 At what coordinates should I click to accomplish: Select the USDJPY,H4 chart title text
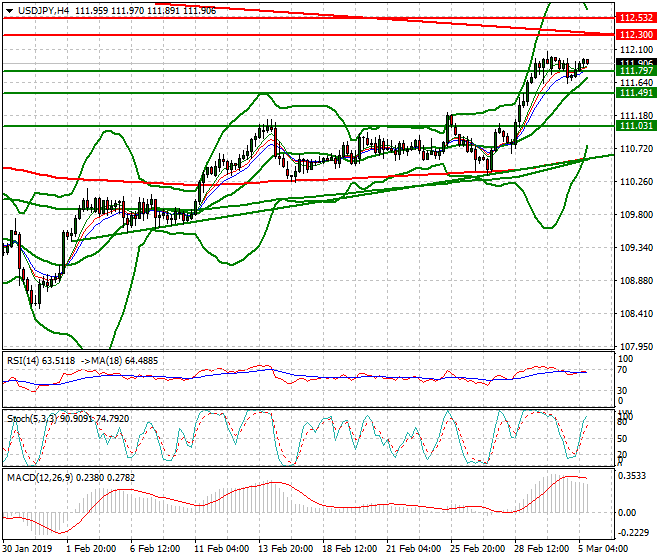click(x=43, y=11)
